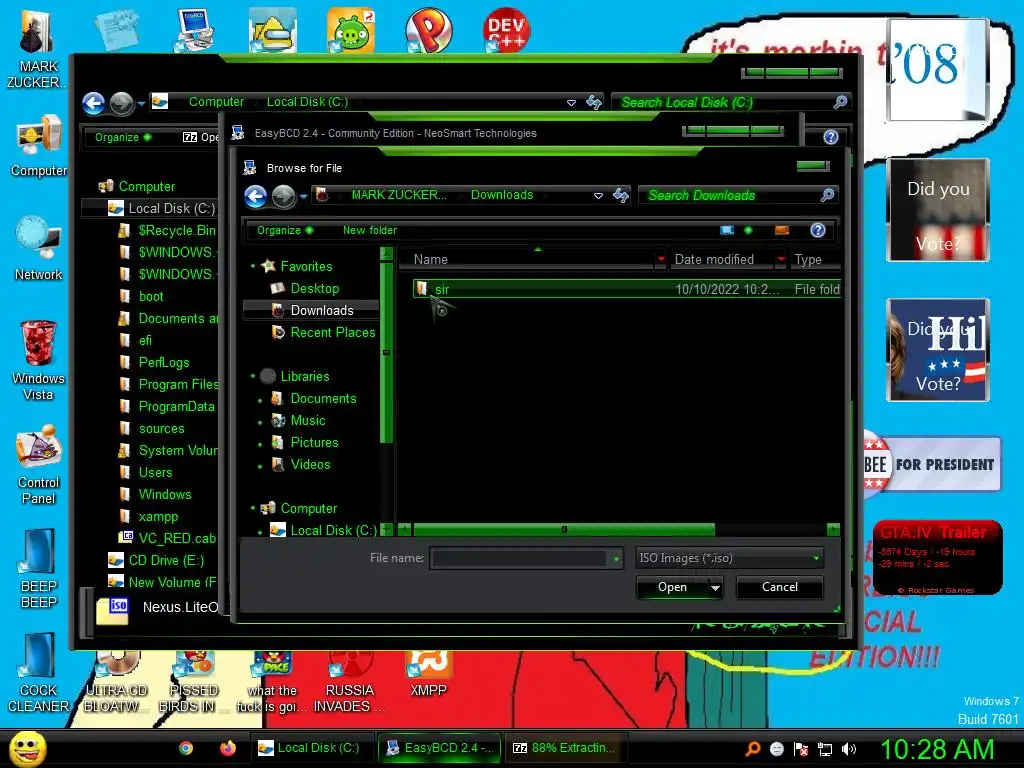Toggle preview pane icon in Browse dialog
The height and width of the screenshot is (768, 1024).
(782, 230)
